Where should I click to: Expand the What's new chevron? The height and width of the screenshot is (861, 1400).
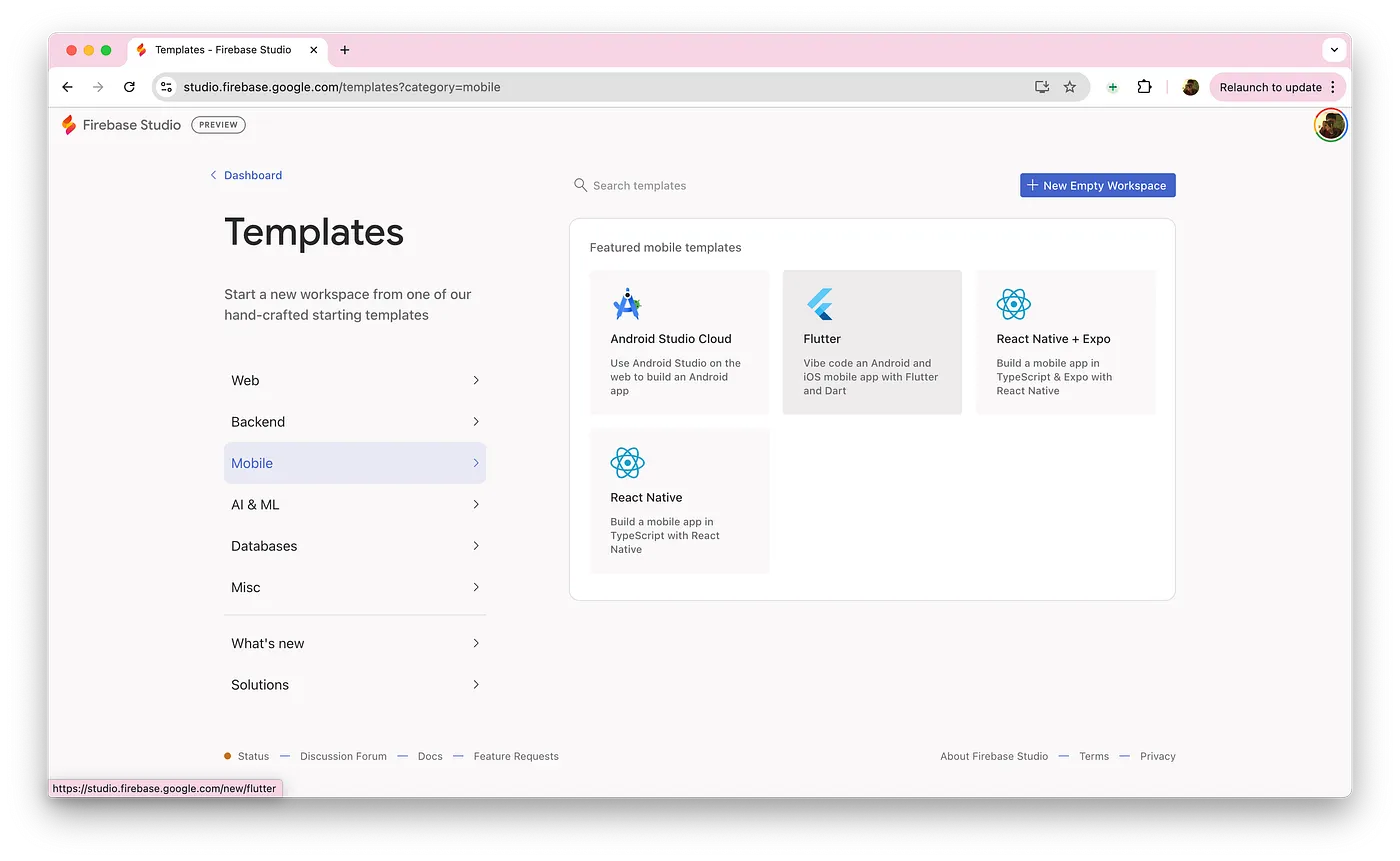tap(476, 643)
